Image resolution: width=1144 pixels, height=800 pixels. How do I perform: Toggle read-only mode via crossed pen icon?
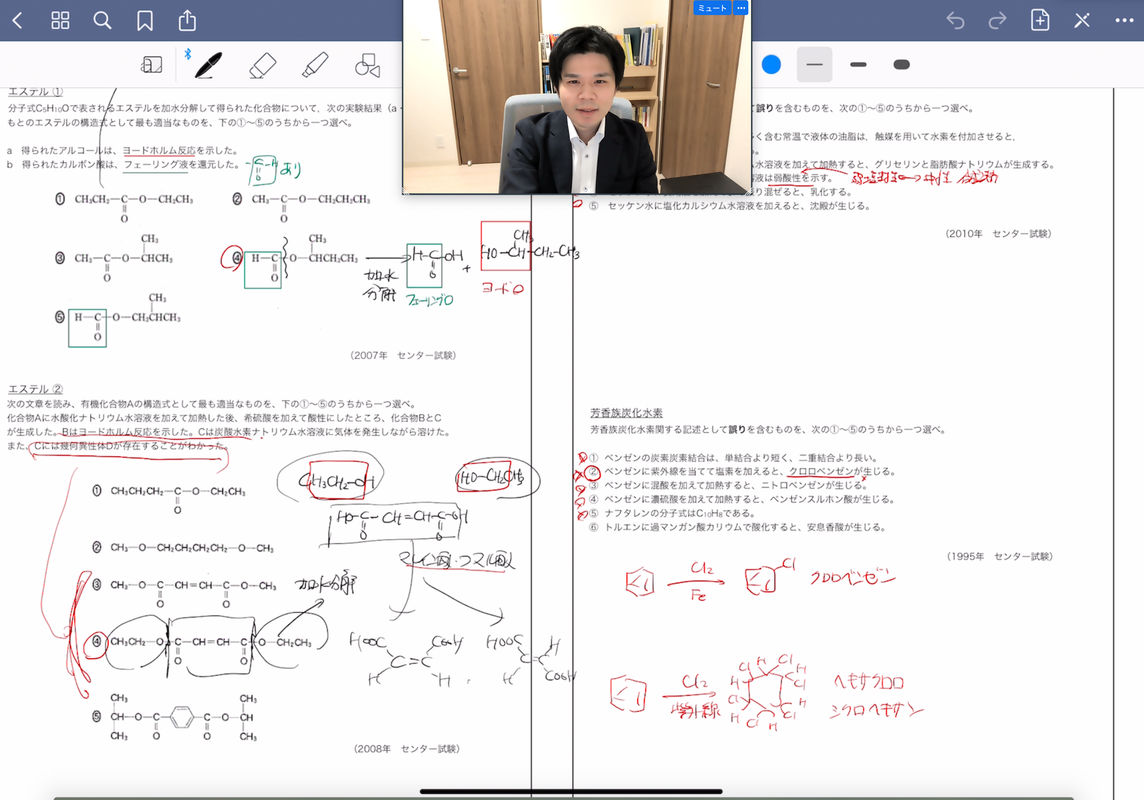click(x=1082, y=20)
